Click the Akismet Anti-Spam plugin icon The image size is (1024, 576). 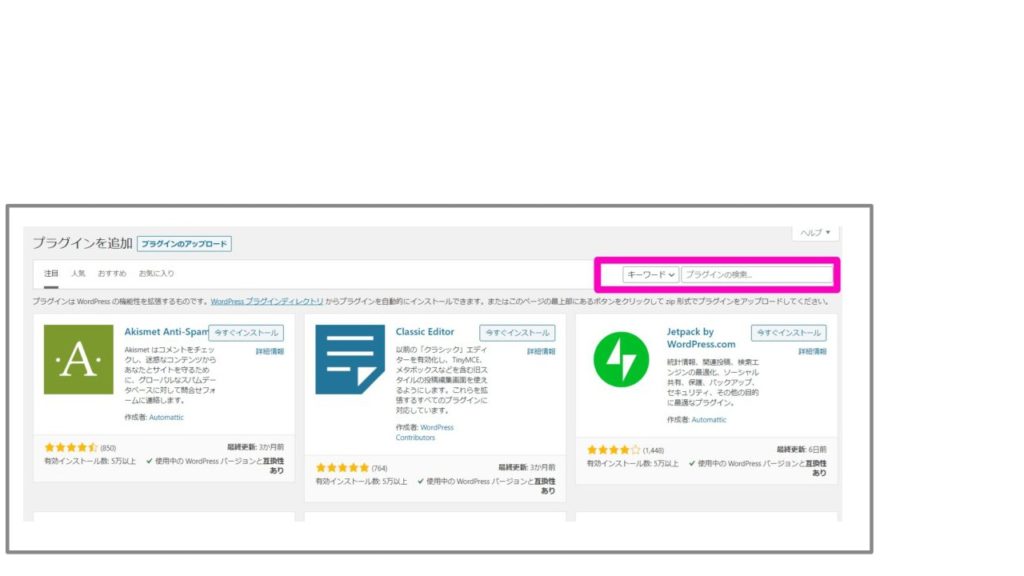coord(78,359)
